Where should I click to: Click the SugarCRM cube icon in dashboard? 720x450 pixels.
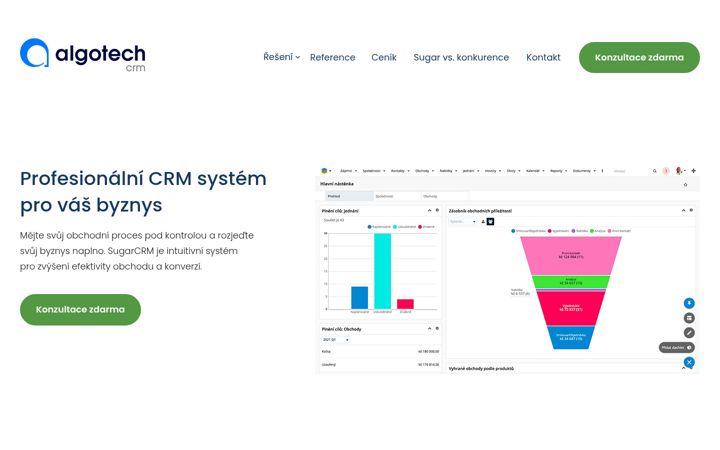click(x=324, y=170)
